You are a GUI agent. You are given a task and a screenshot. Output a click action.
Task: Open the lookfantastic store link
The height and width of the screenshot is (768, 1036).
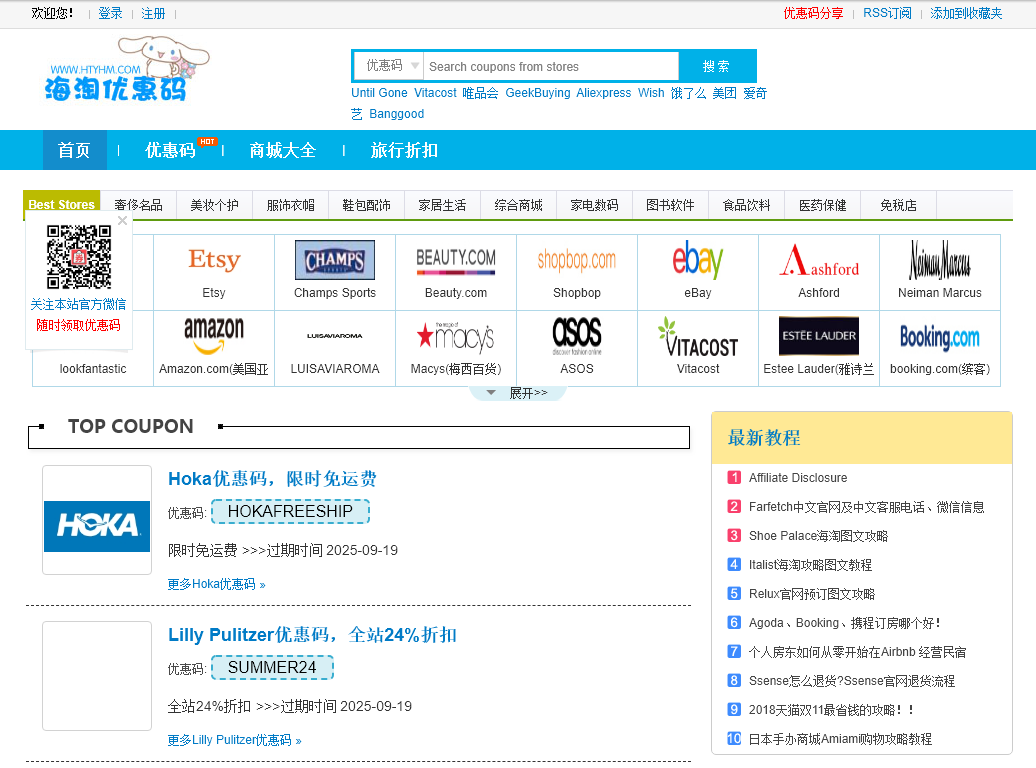pyautogui.click(x=92, y=369)
